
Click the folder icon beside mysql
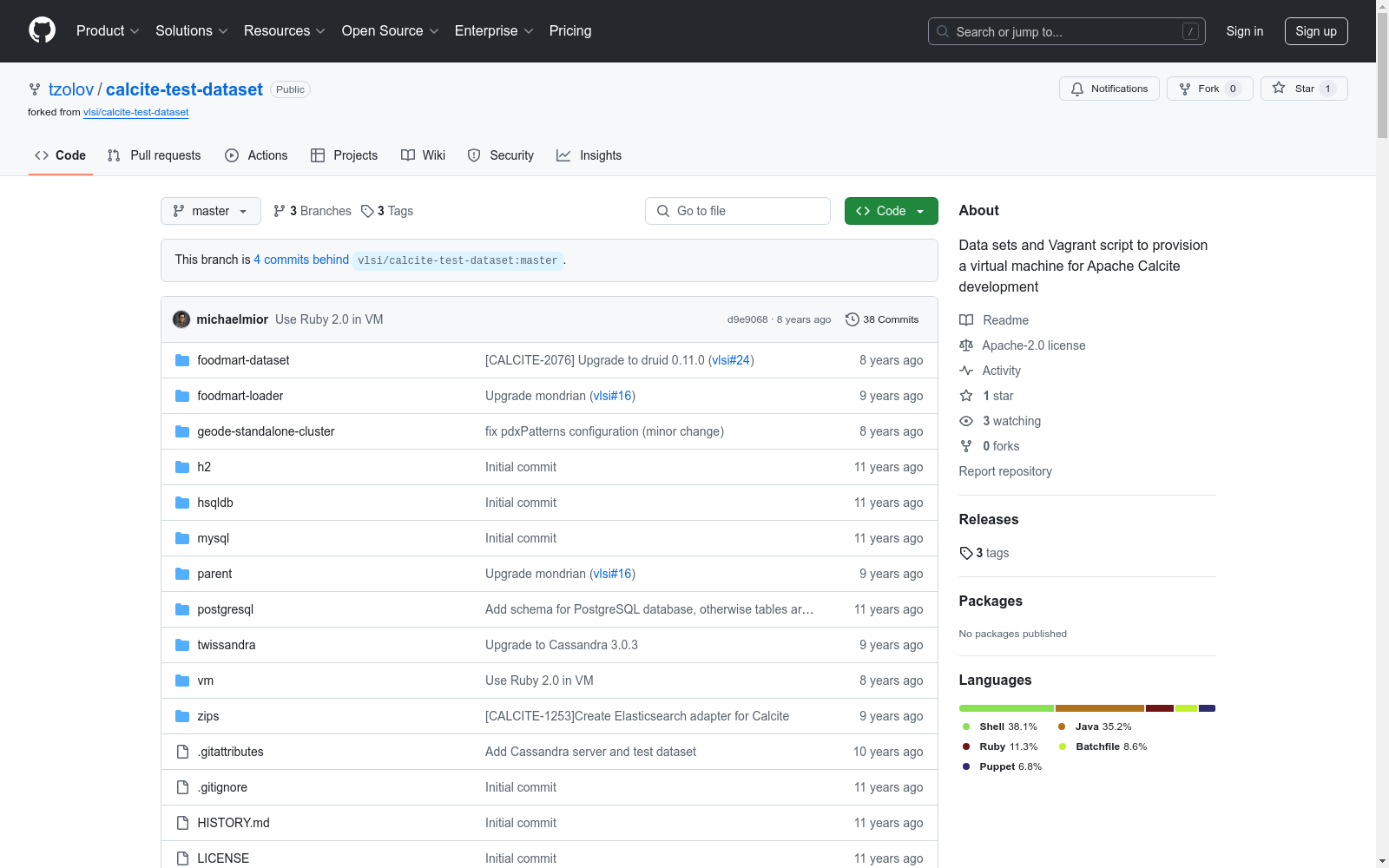182,538
